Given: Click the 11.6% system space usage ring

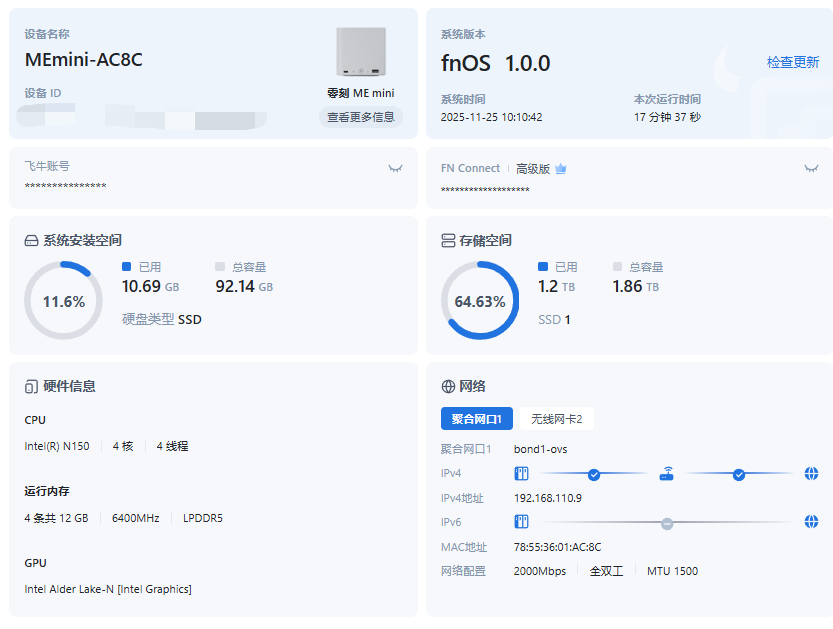Looking at the screenshot, I should [63, 301].
